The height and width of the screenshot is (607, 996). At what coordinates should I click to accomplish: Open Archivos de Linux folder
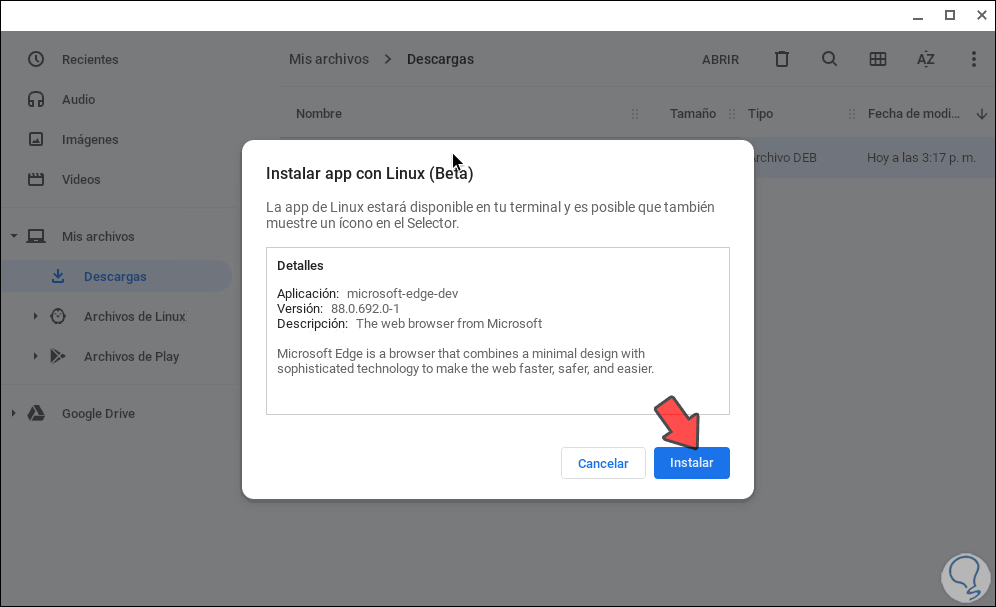coord(135,317)
